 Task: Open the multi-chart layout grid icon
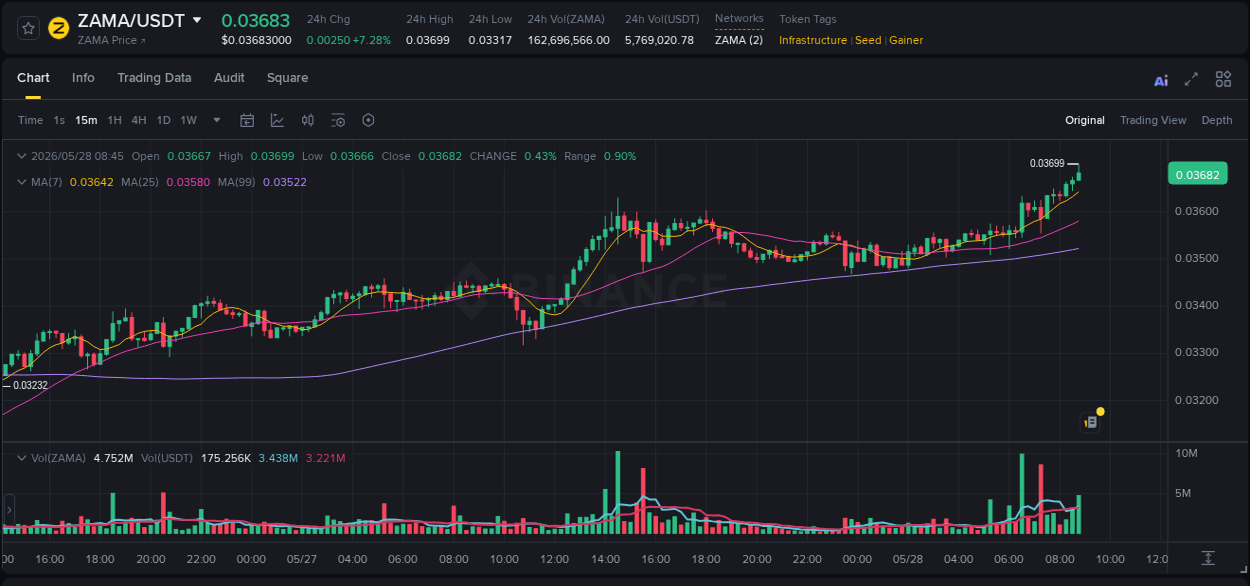pyautogui.click(x=1223, y=79)
